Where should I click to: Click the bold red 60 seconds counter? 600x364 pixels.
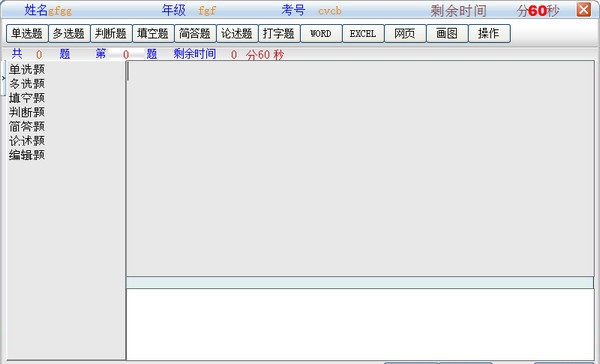(537, 11)
